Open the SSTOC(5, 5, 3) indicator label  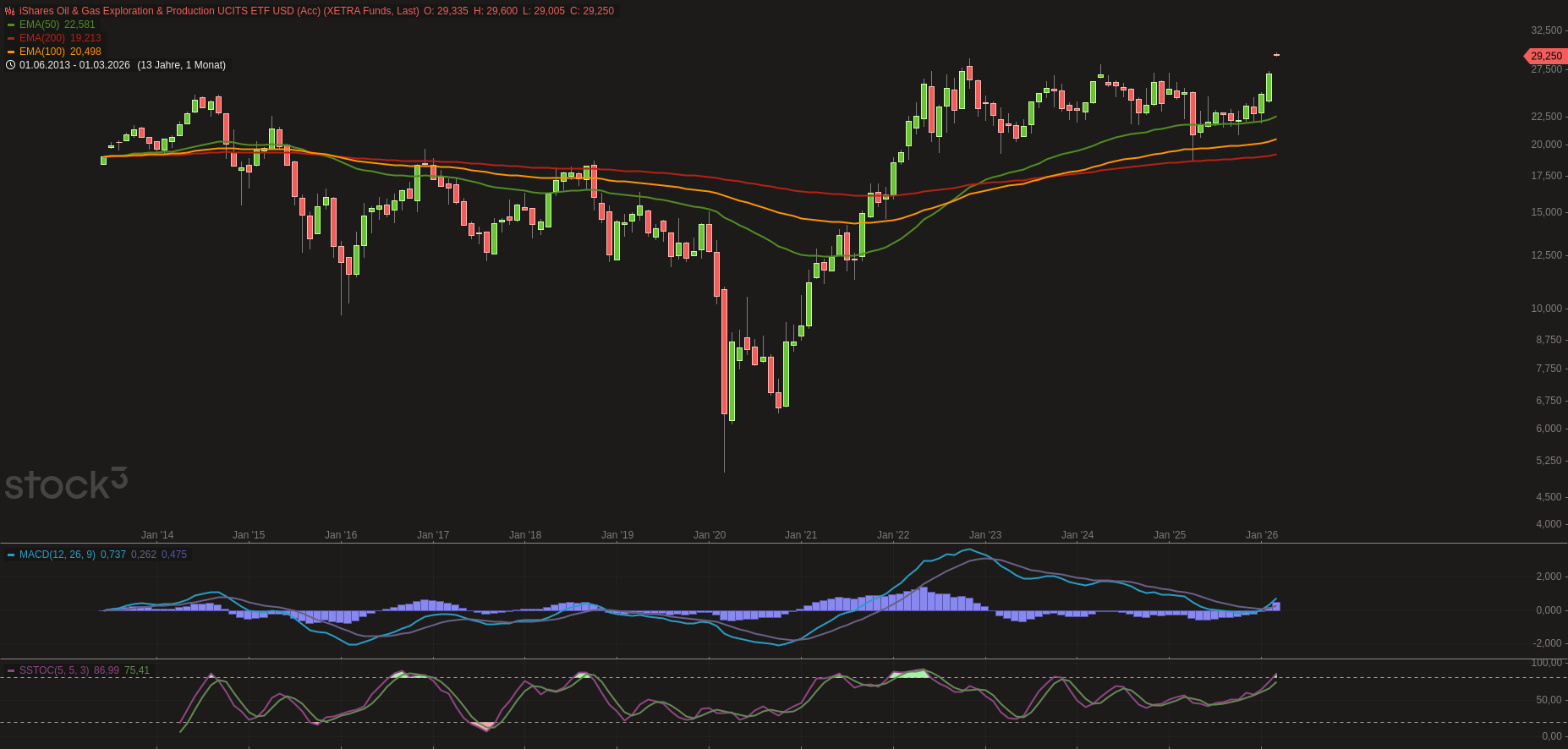54,670
